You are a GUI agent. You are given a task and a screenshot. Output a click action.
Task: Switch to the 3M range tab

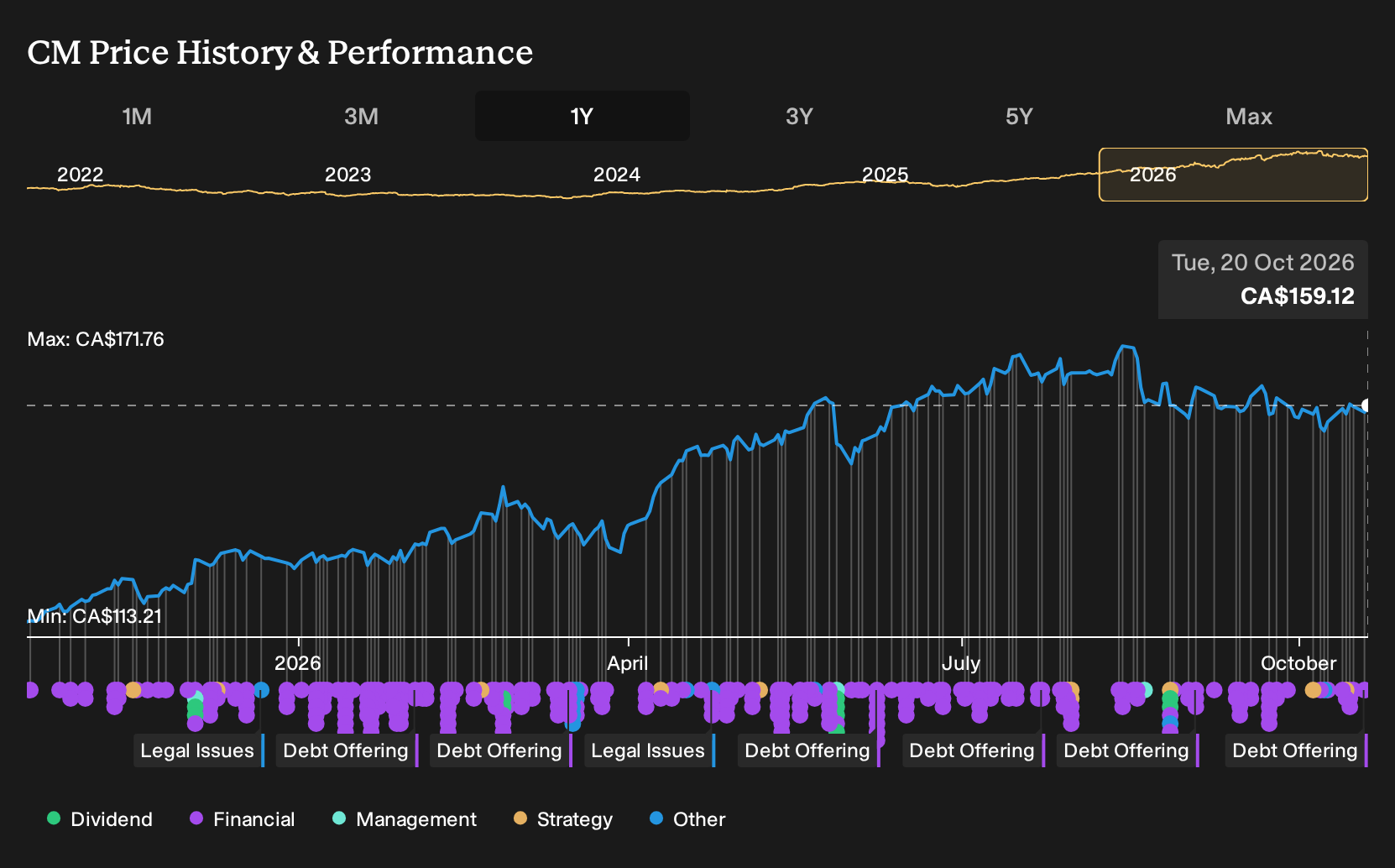point(361,116)
